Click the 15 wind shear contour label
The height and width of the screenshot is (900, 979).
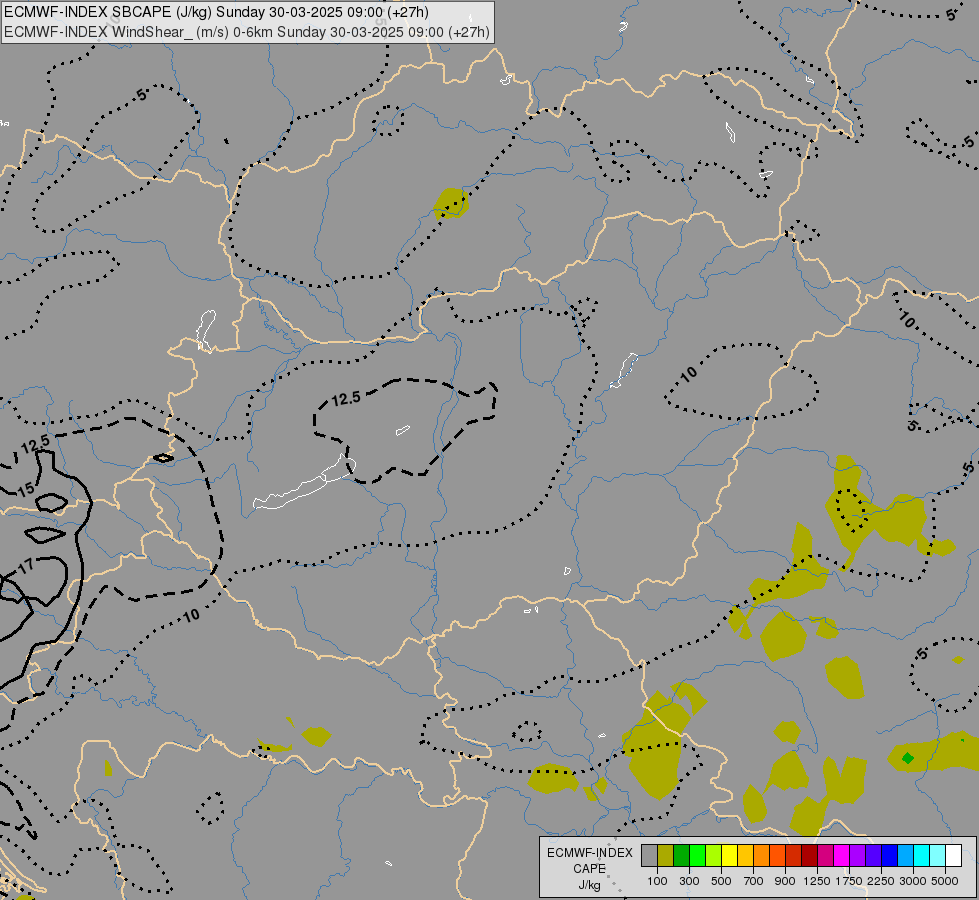(x=26, y=489)
